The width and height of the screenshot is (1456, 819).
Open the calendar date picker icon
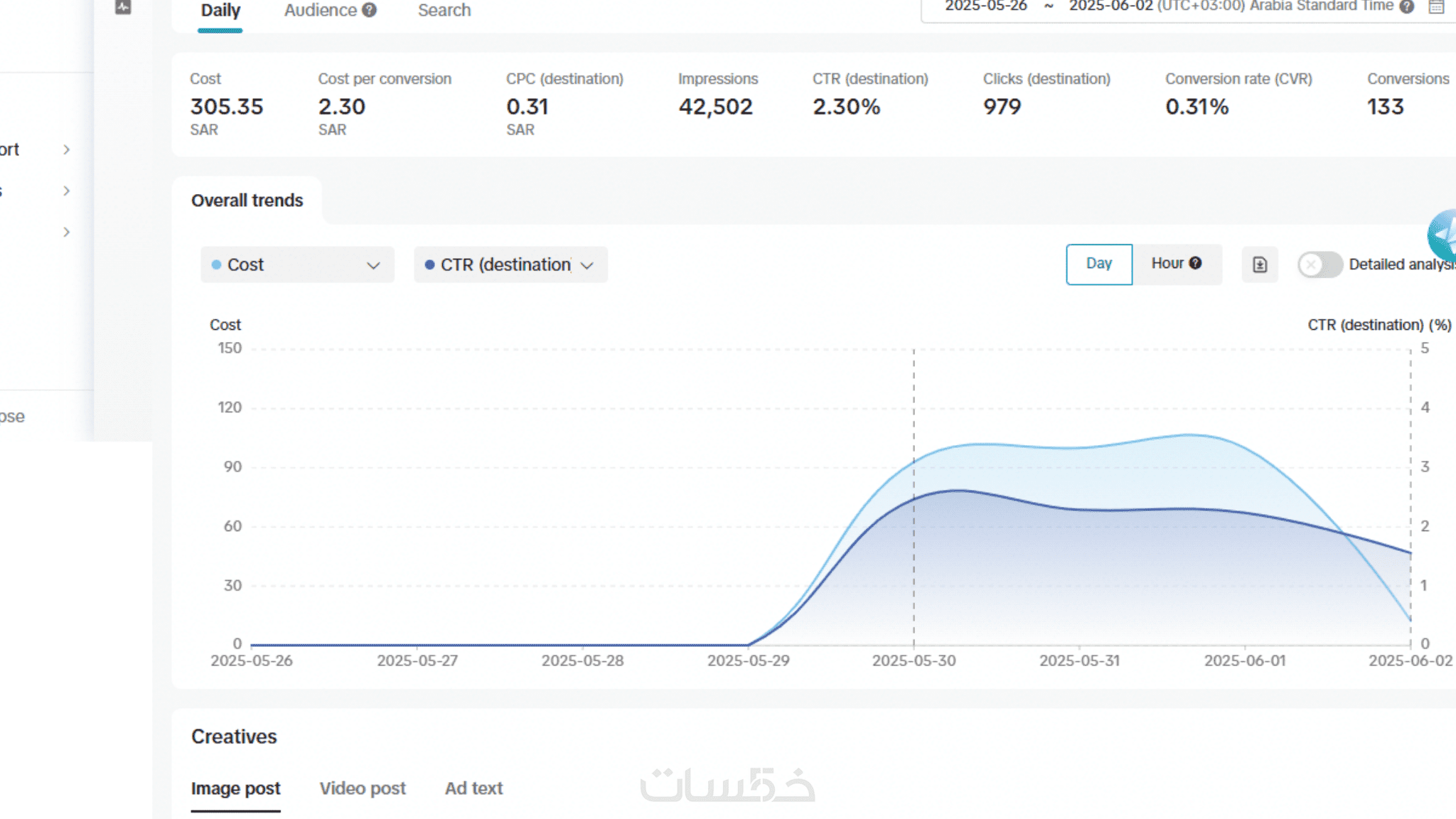1436,7
